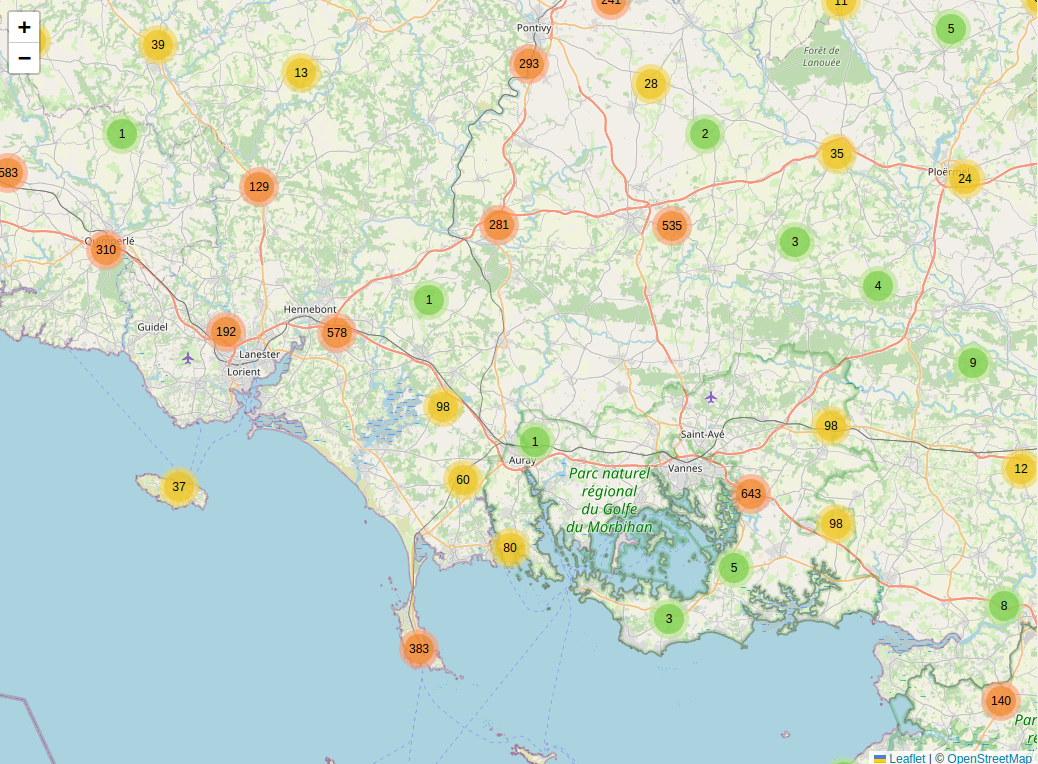Expand the orange cluster marker 140

(1000, 701)
